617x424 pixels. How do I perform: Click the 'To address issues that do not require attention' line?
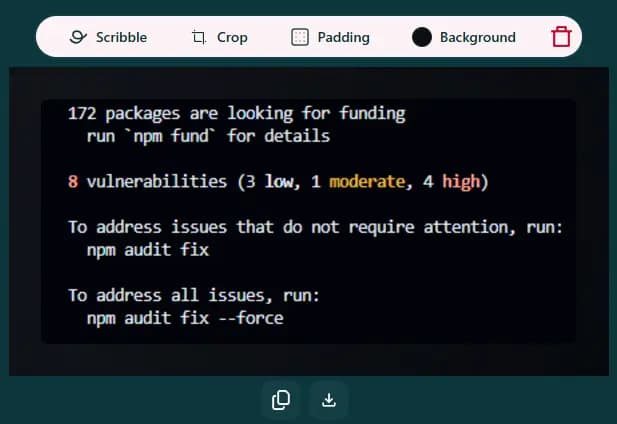pos(315,227)
